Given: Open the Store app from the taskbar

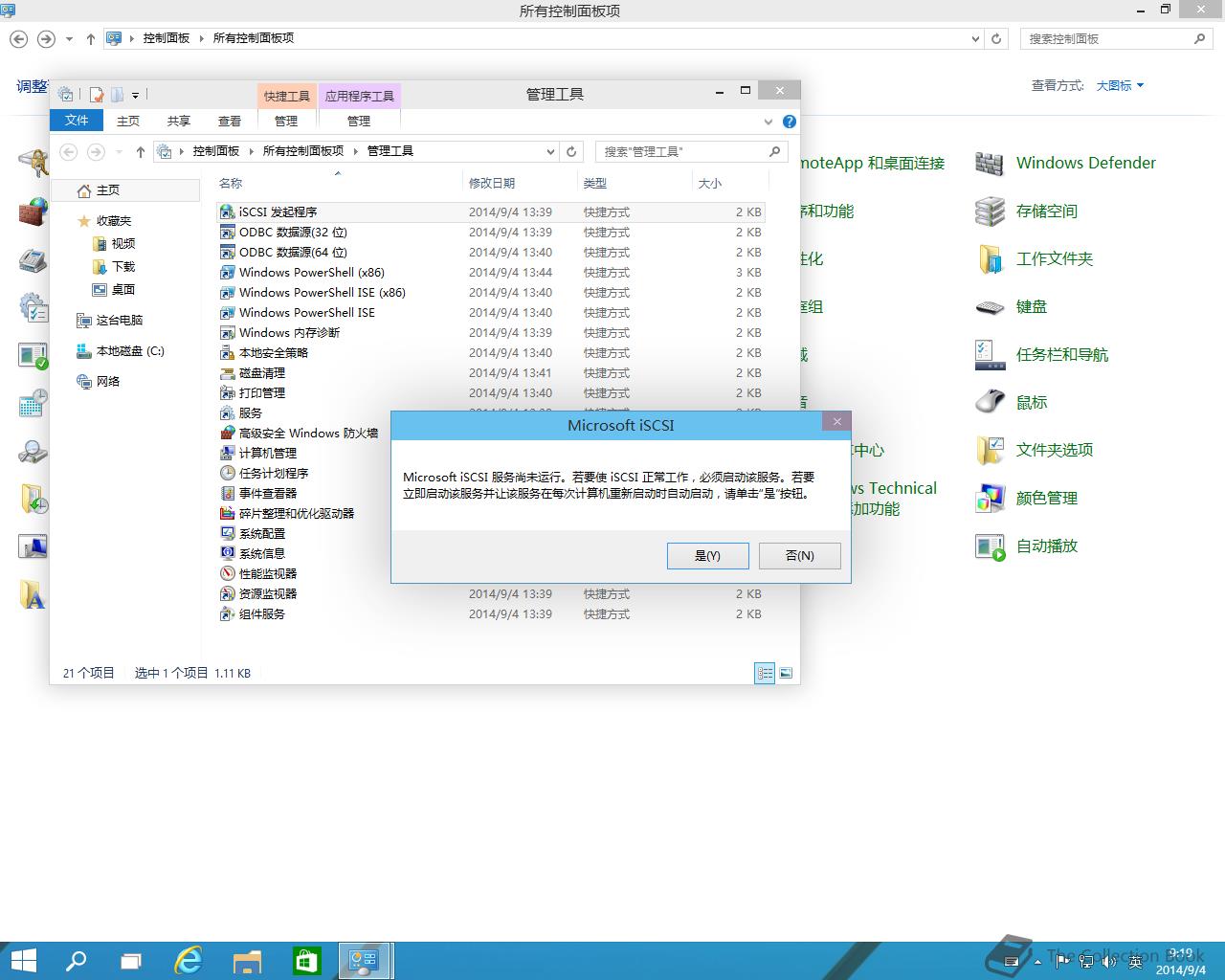Looking at the screenshot, I should pyautogui.click(x=306, y=961).
